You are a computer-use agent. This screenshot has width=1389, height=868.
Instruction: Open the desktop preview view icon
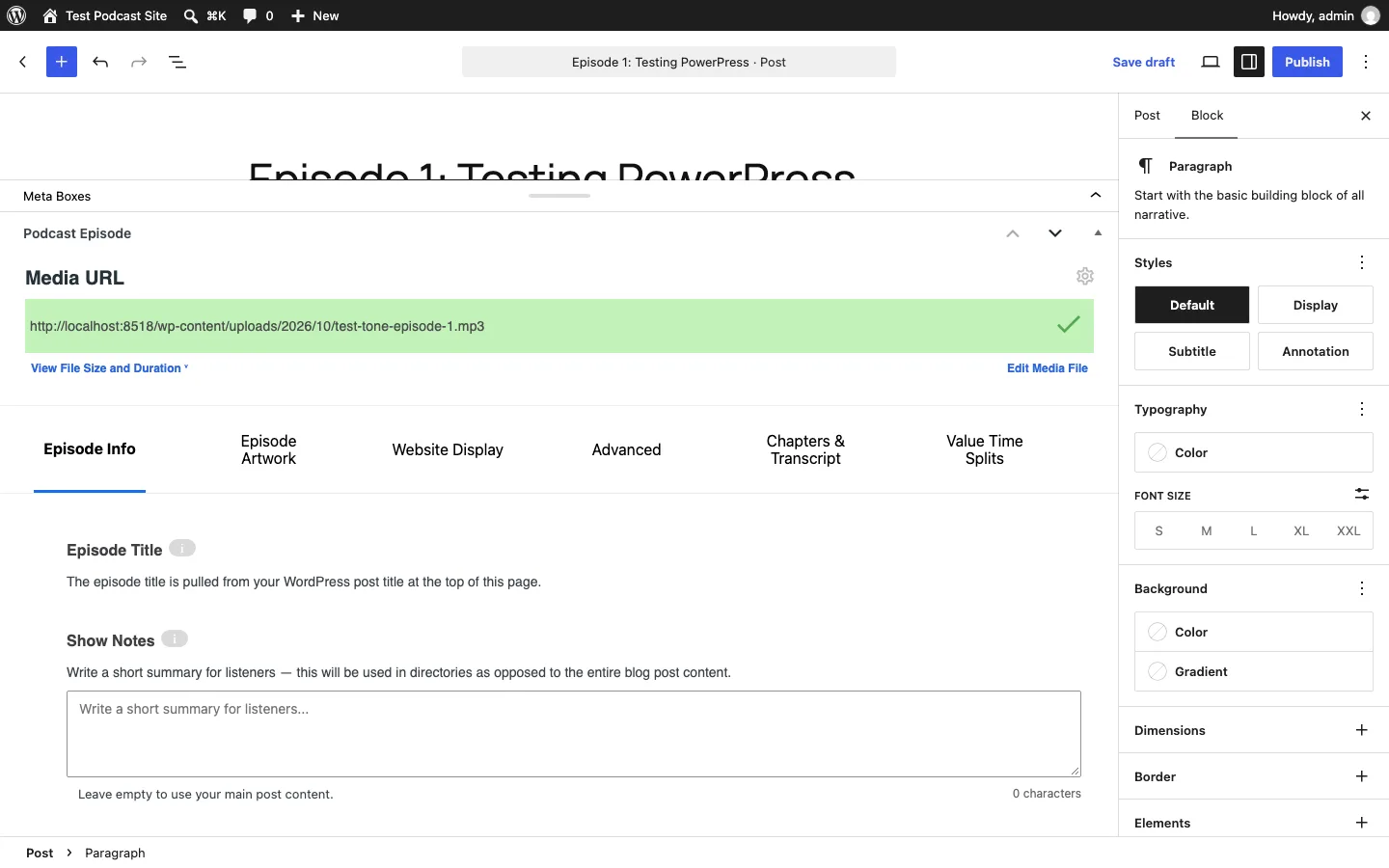(1211, 62)
